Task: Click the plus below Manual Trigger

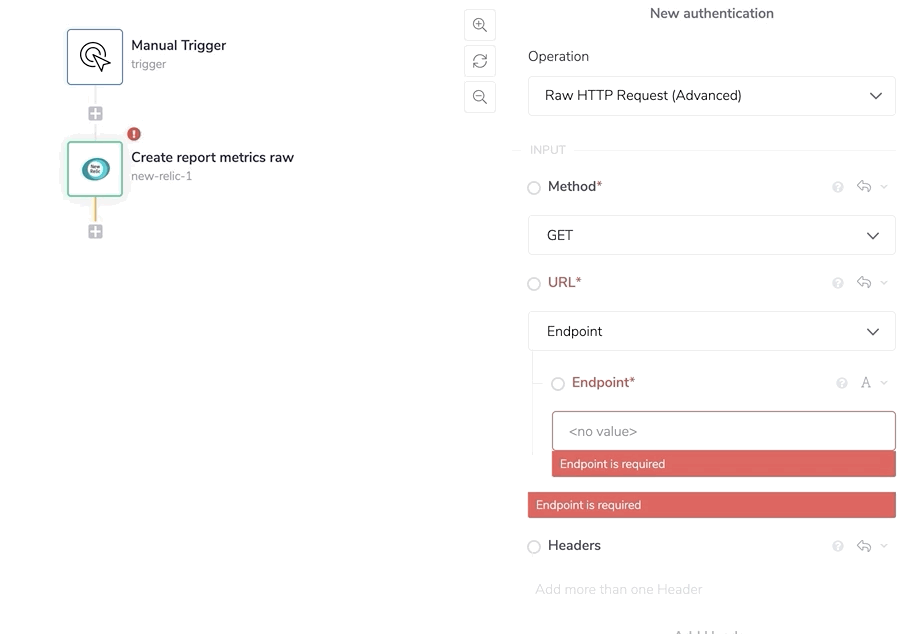Action: coord(95,113)
